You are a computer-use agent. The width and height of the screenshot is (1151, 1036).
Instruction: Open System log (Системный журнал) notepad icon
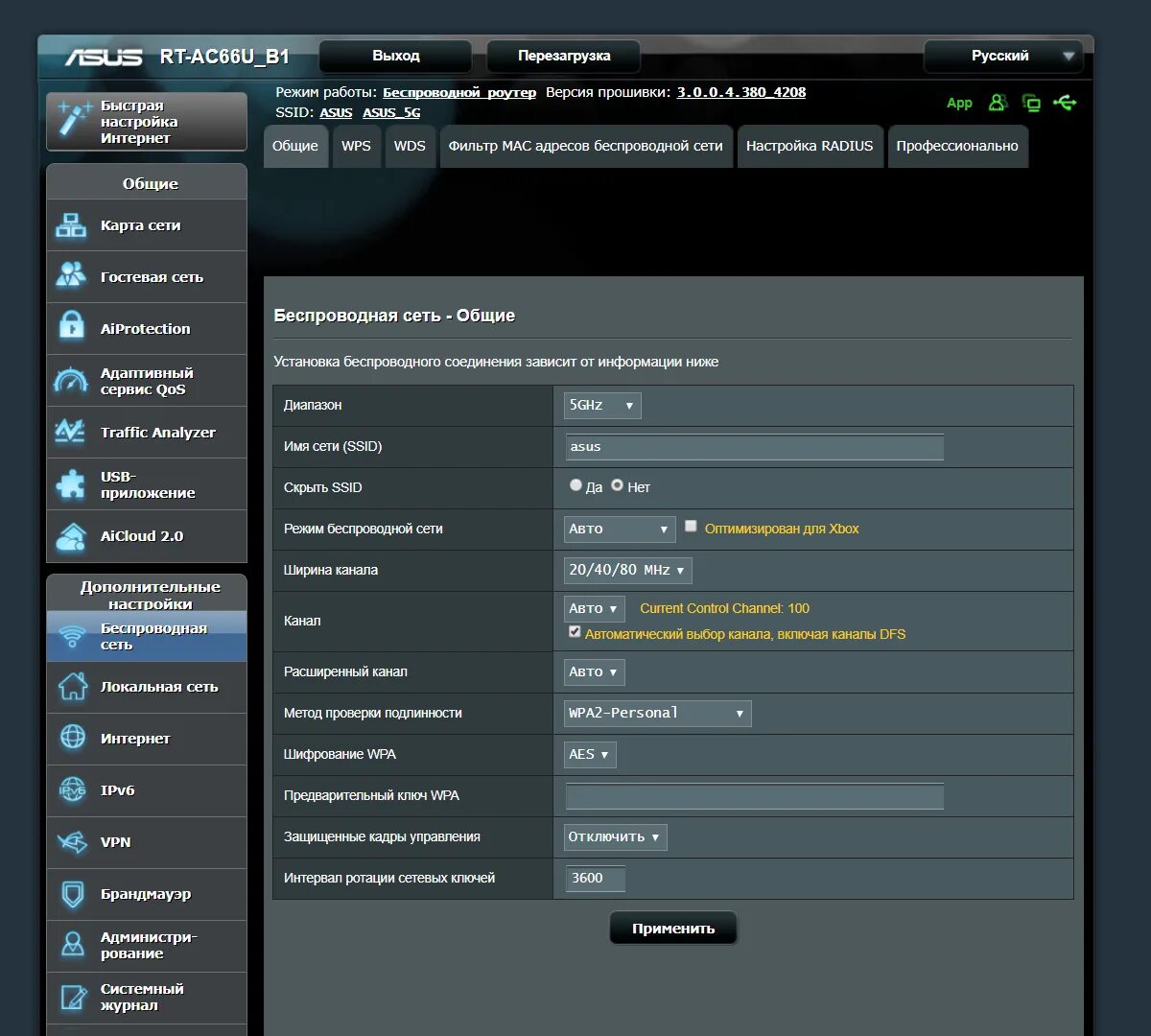(x=73, y=997)
